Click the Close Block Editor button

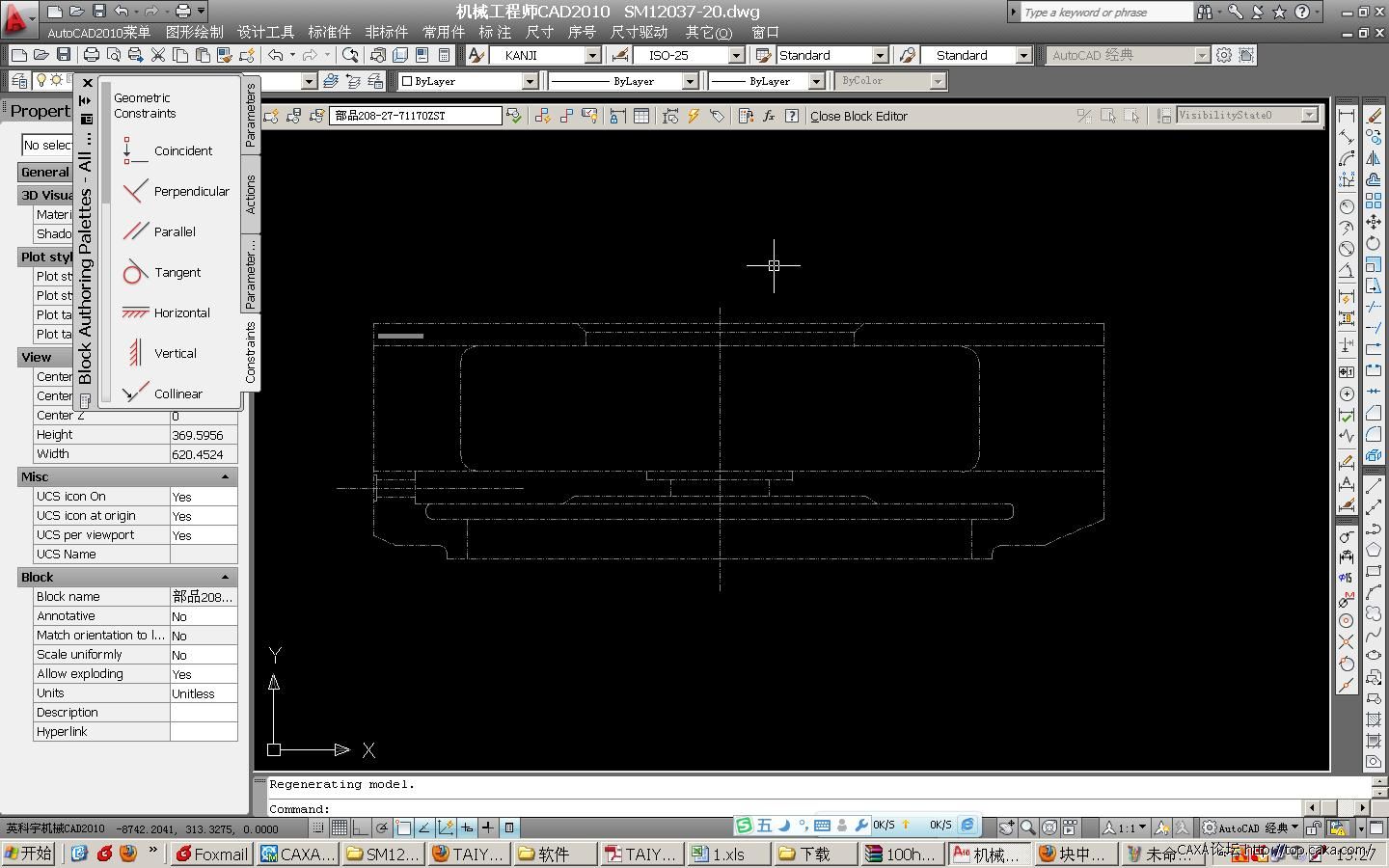pos(858,116)
